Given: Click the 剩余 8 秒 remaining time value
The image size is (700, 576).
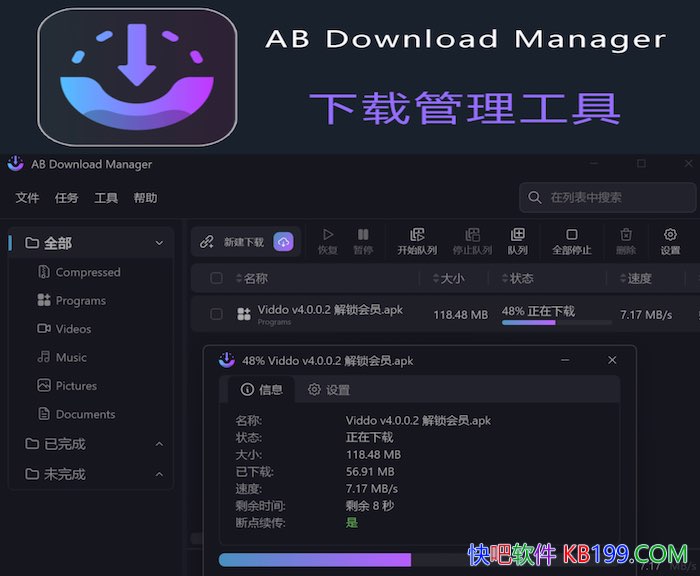Looking at the screenshot, I should click(370, 505).
